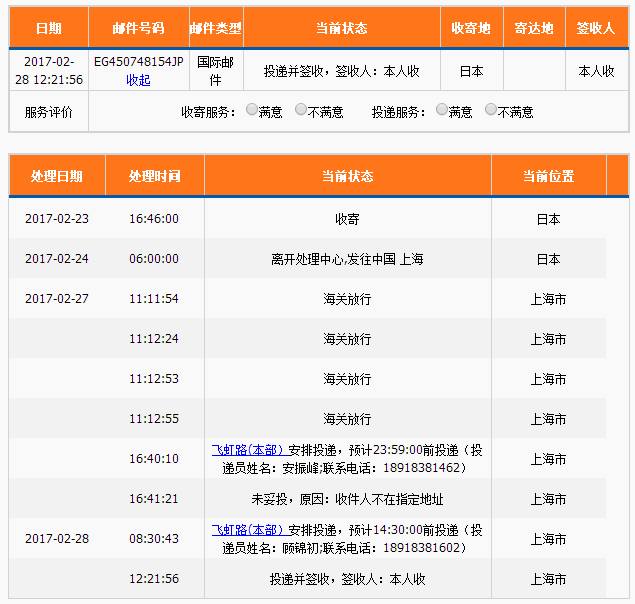Click date cell 2017-02-28 12:21:56
This screenshot has height=604, width=635.
(49, 70)
